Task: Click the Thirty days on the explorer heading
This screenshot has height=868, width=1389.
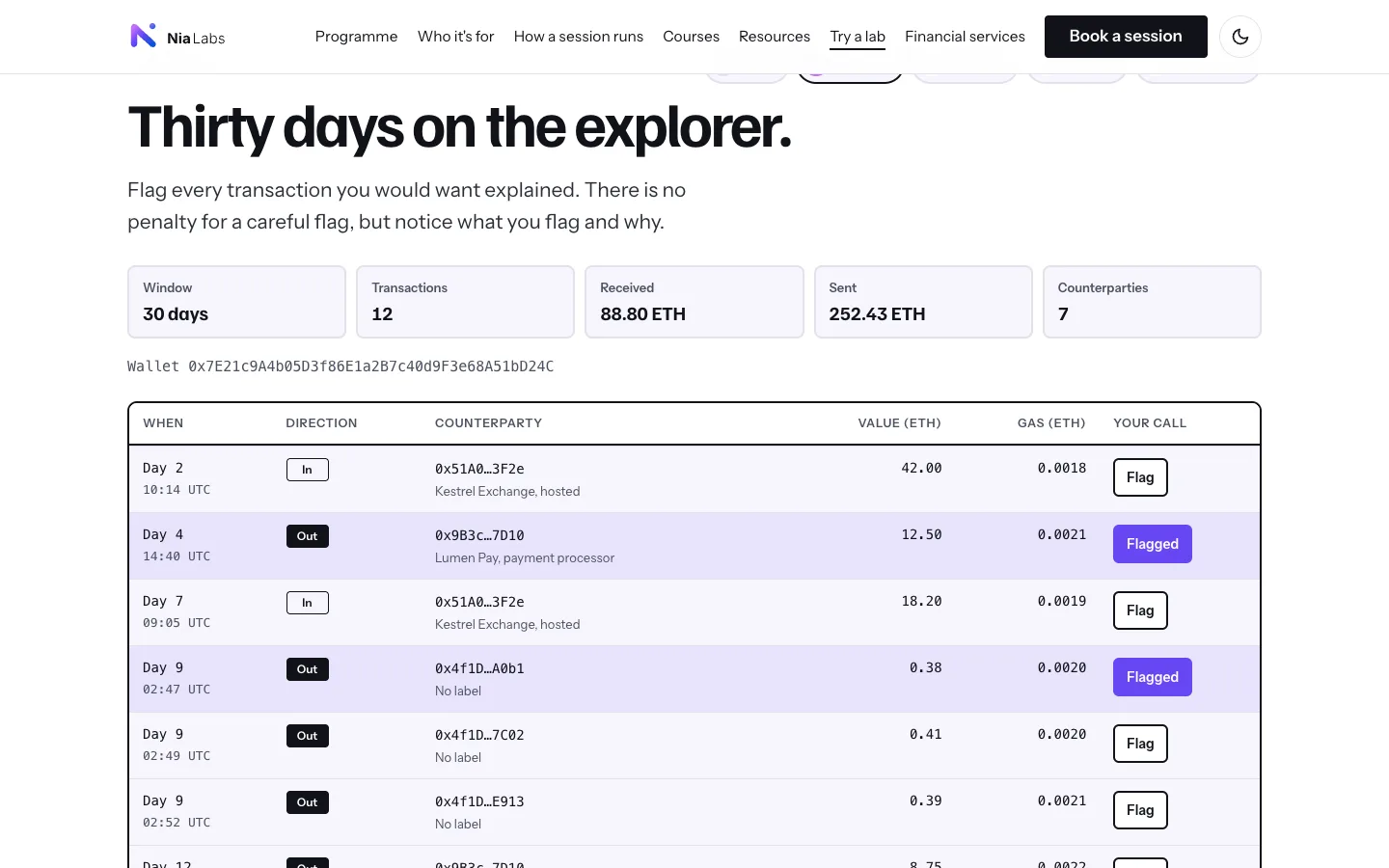Action: (x=459, y=127)
